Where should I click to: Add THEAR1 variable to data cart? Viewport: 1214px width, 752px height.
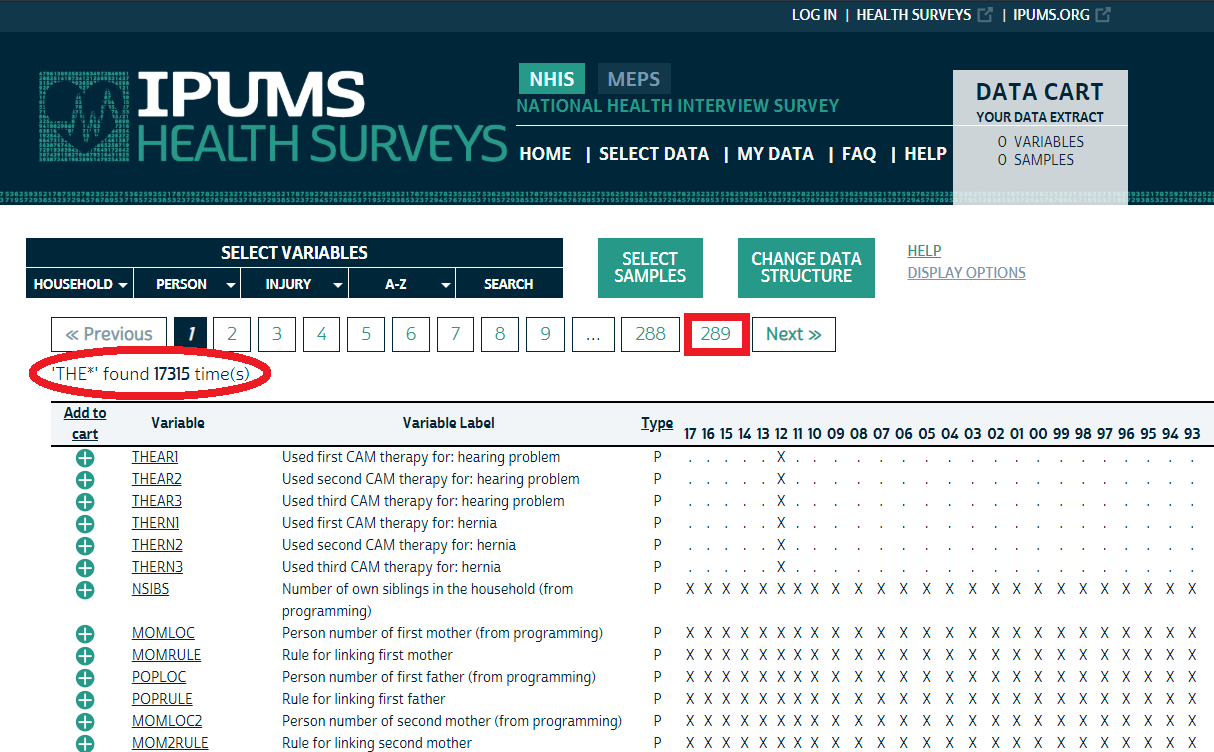pos(85,457)
